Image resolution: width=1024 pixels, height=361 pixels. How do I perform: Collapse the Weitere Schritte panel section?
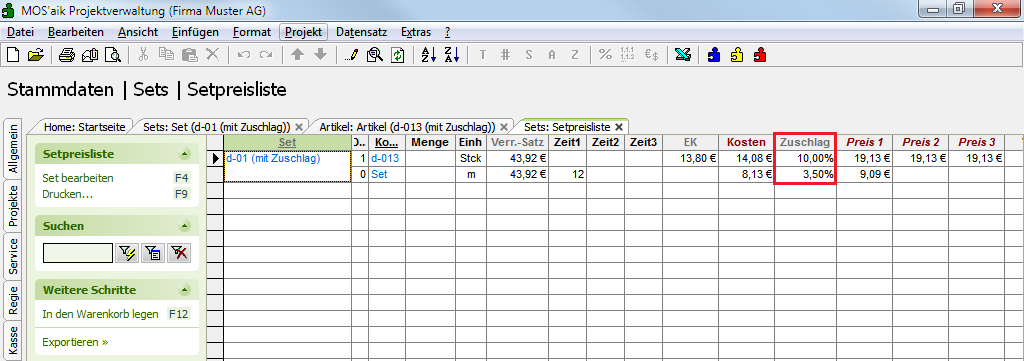coord(185,290)
